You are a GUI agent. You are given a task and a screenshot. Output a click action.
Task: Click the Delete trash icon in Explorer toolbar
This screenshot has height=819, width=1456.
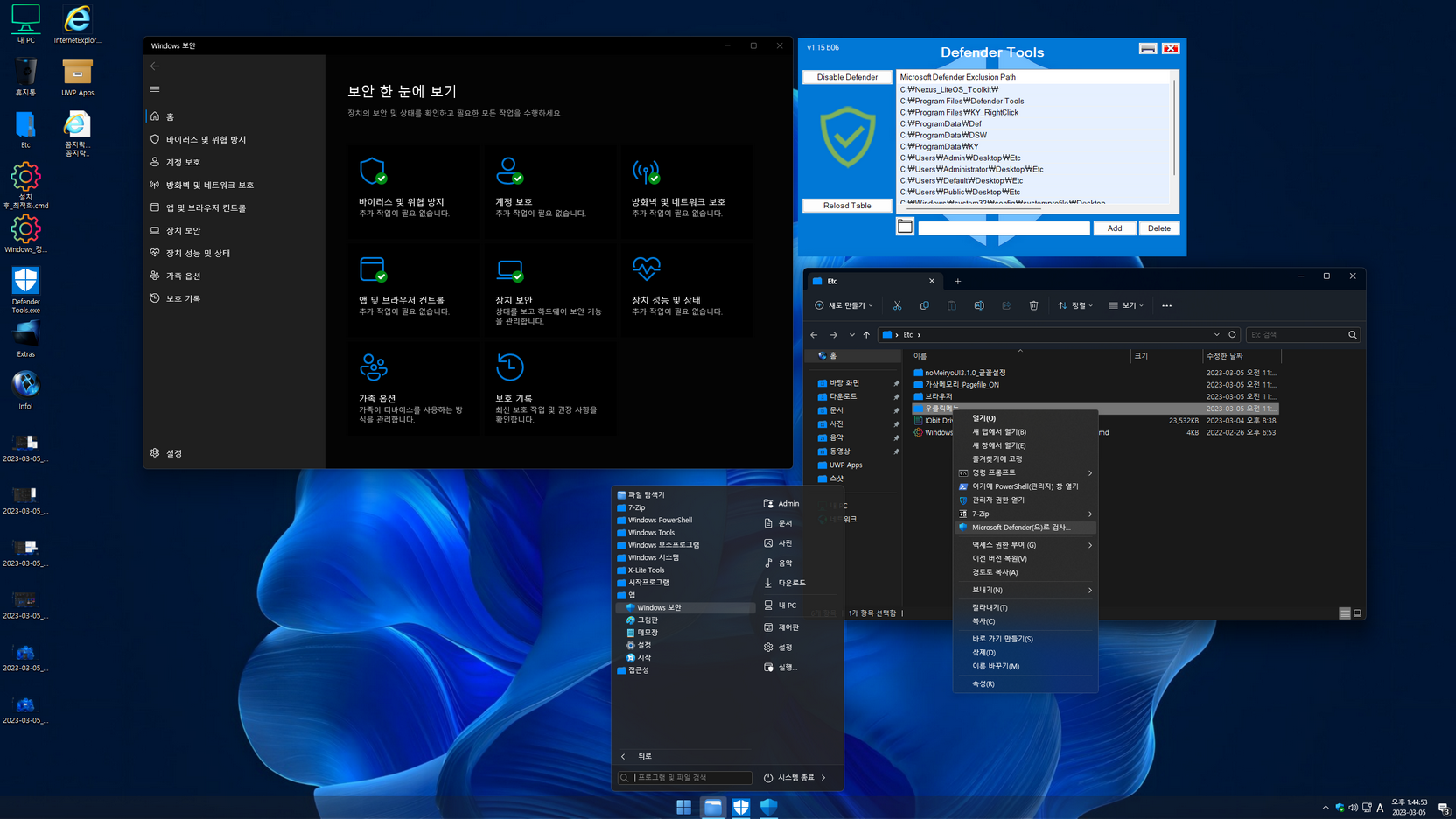(x=1033, y=305)
